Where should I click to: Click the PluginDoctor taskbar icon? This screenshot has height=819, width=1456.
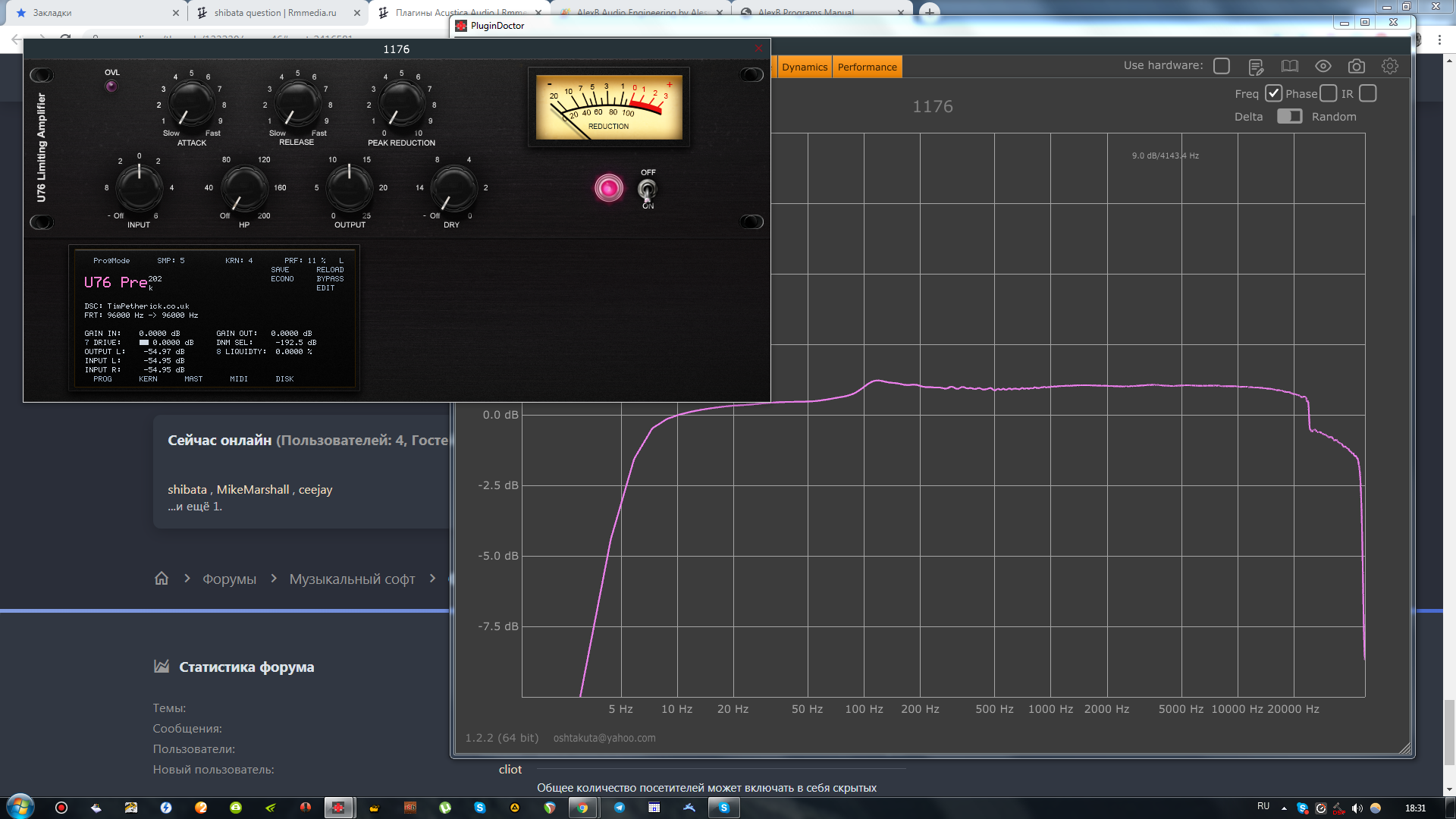338,808
